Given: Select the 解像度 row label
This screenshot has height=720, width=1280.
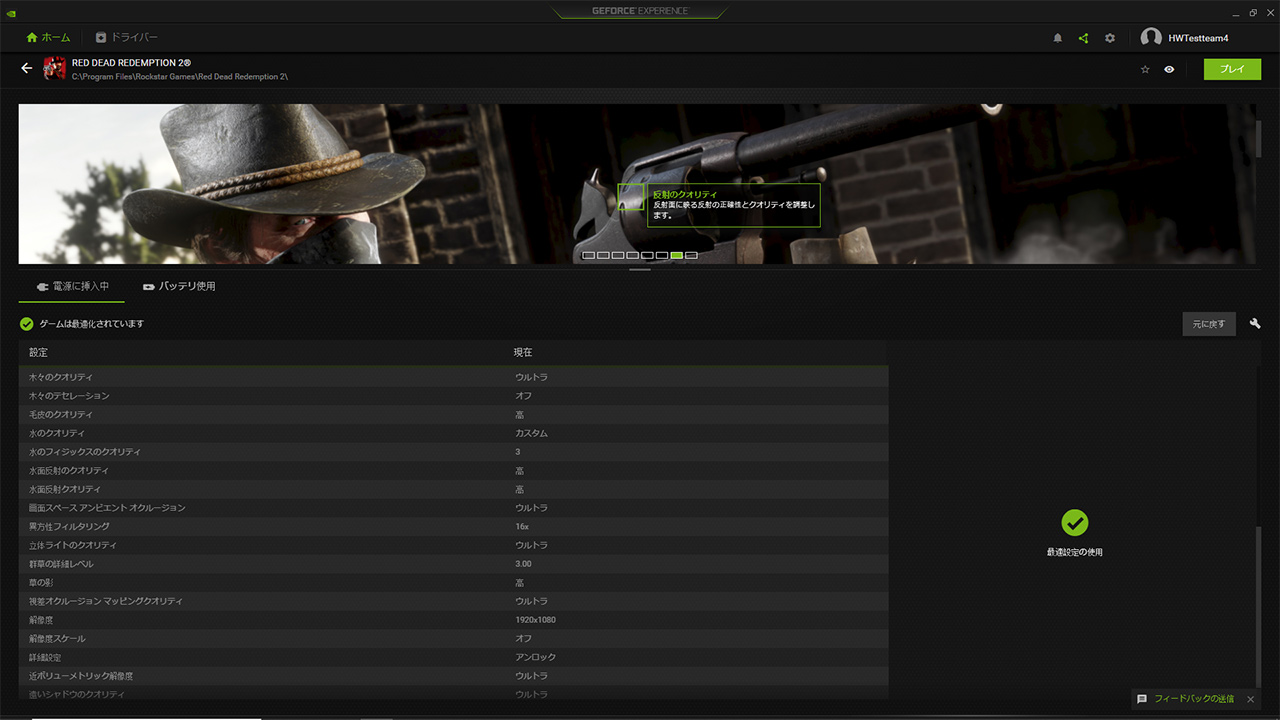Looking at the screenshot, I should 43,620.
